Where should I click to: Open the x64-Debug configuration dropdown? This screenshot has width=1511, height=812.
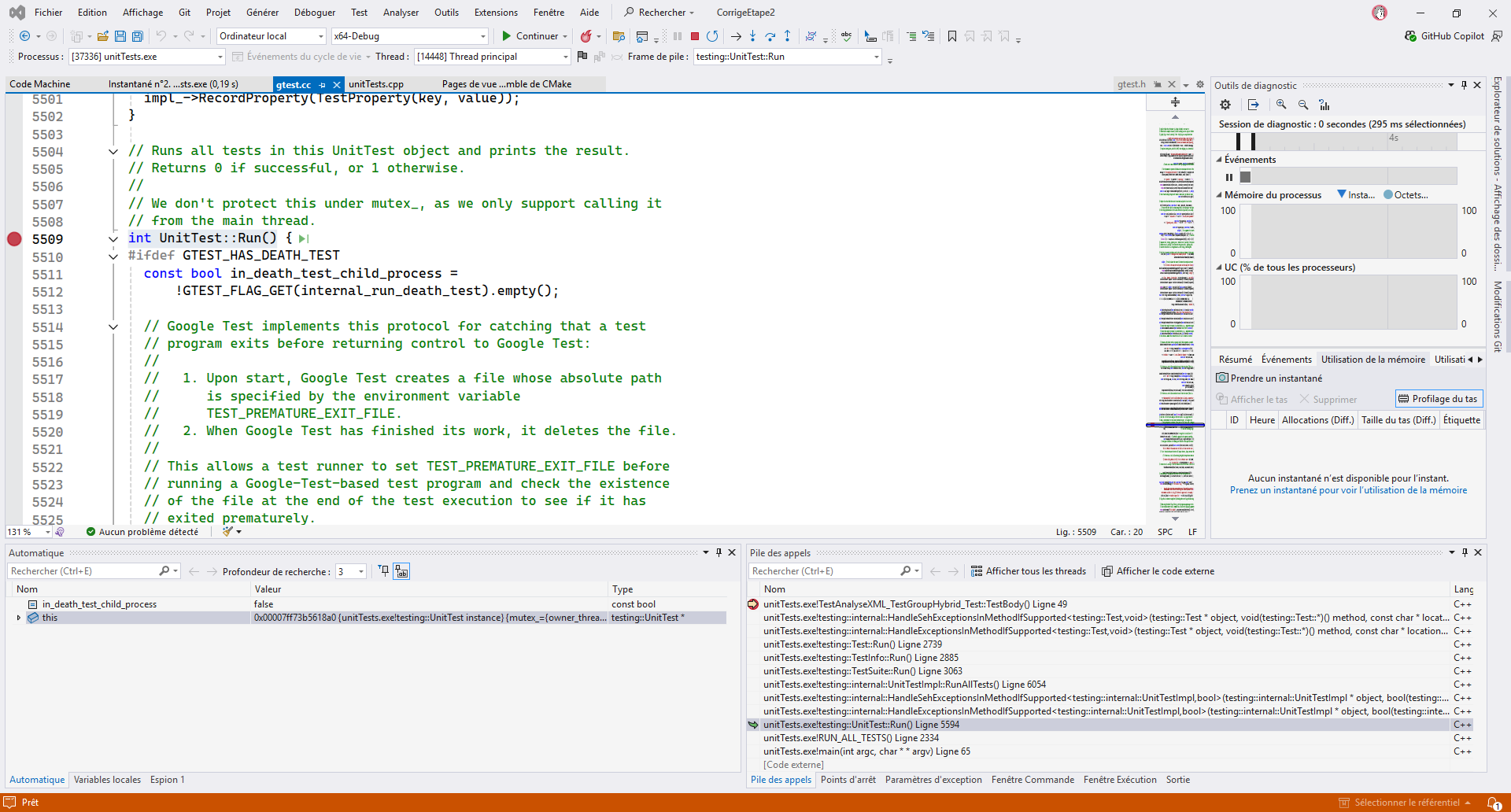tap(409, 36)
